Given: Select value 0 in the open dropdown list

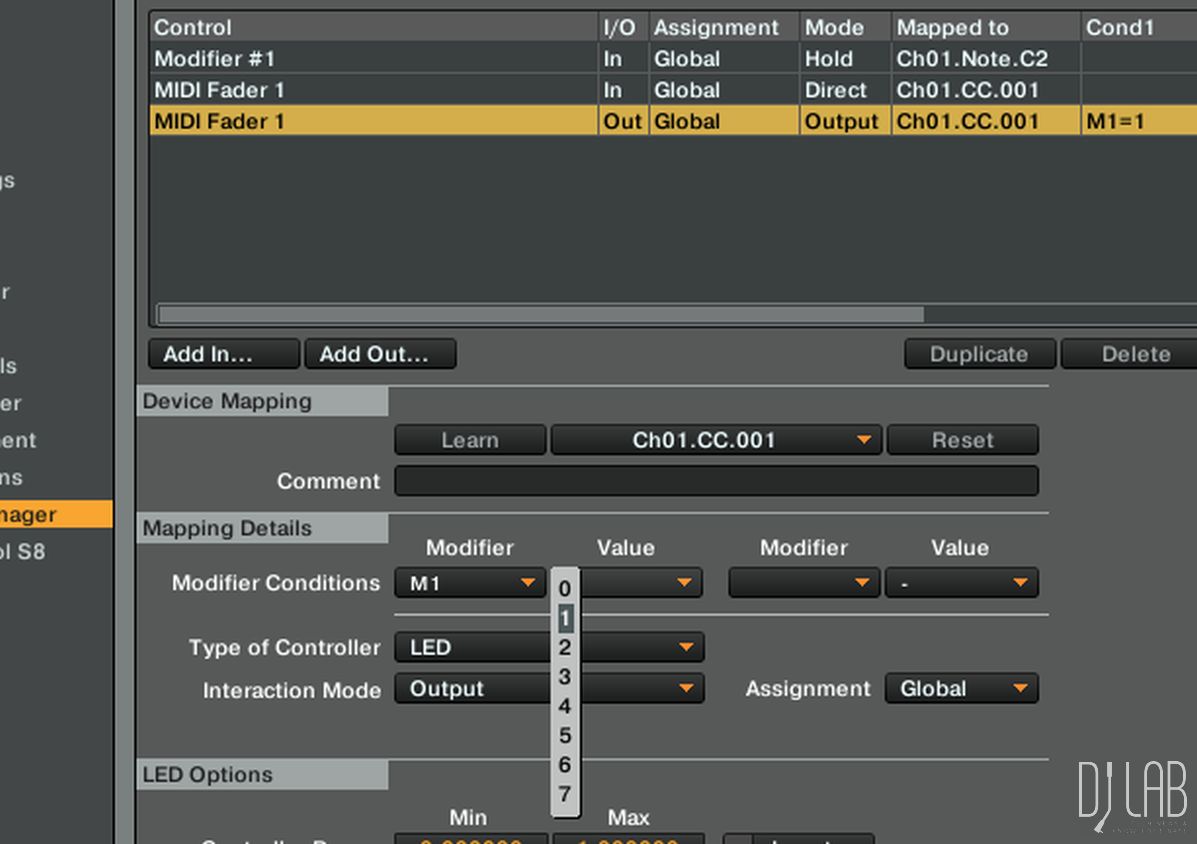Looking at the screenshot, I should (x=565, y=588).
